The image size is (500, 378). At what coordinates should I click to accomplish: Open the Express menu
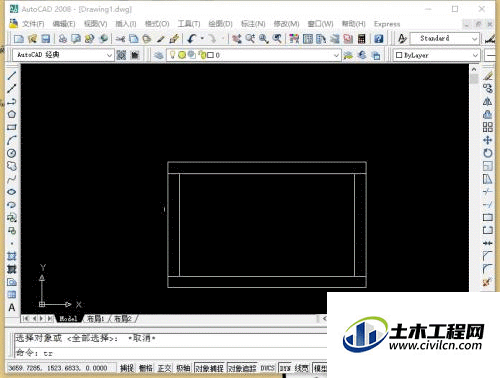(x=387, y=24)
